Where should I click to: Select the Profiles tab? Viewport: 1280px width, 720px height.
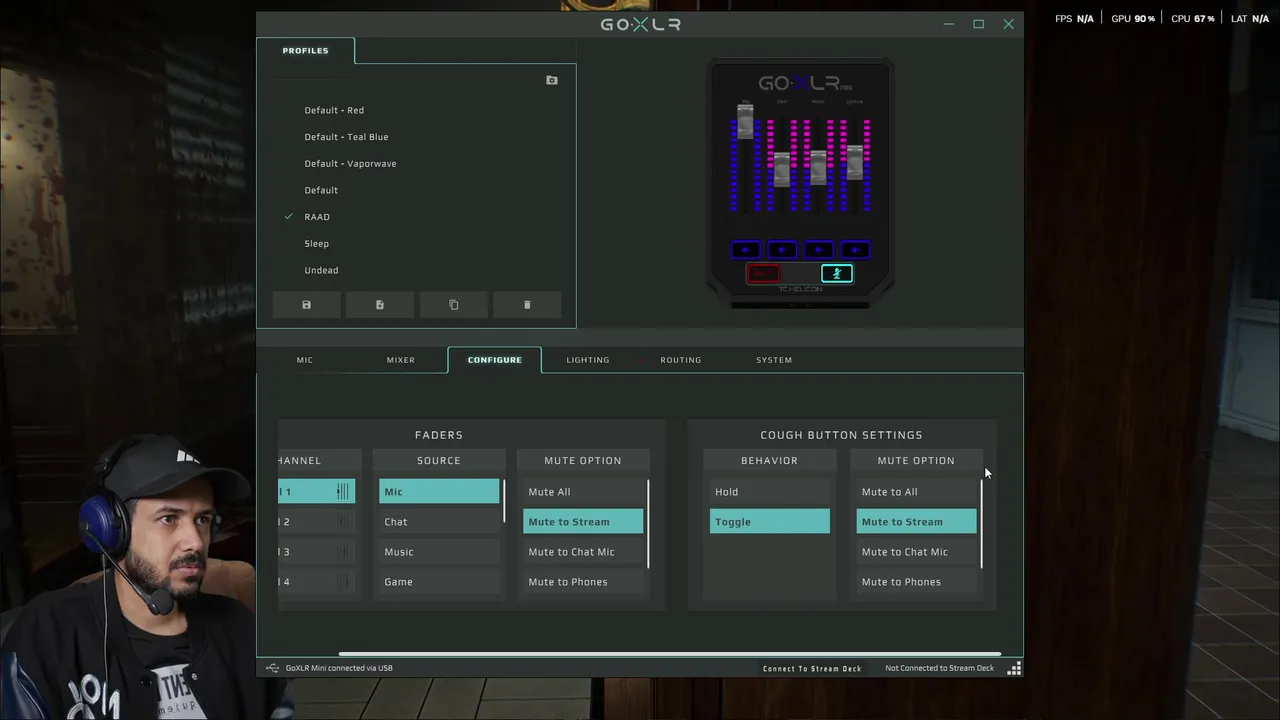tap(305, 50)
